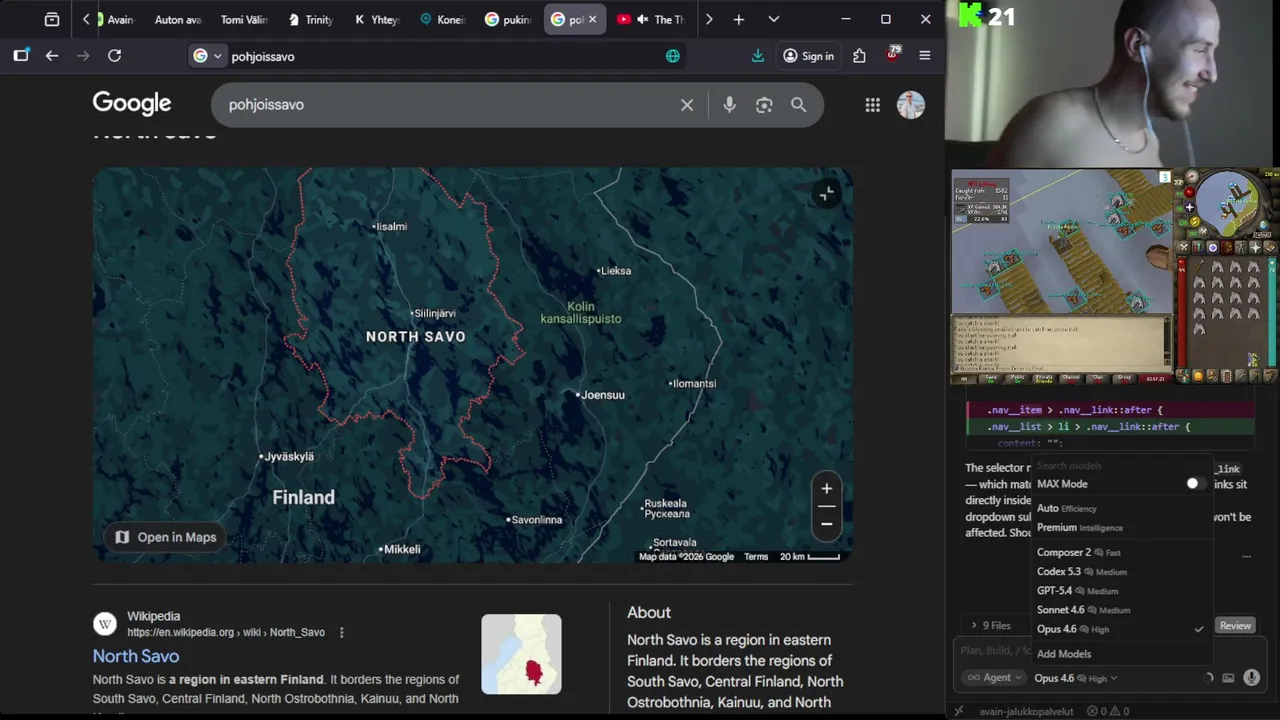1280x720 pixels.
Task: Expand the 9 Files section
Action: (x=990, y=626)
